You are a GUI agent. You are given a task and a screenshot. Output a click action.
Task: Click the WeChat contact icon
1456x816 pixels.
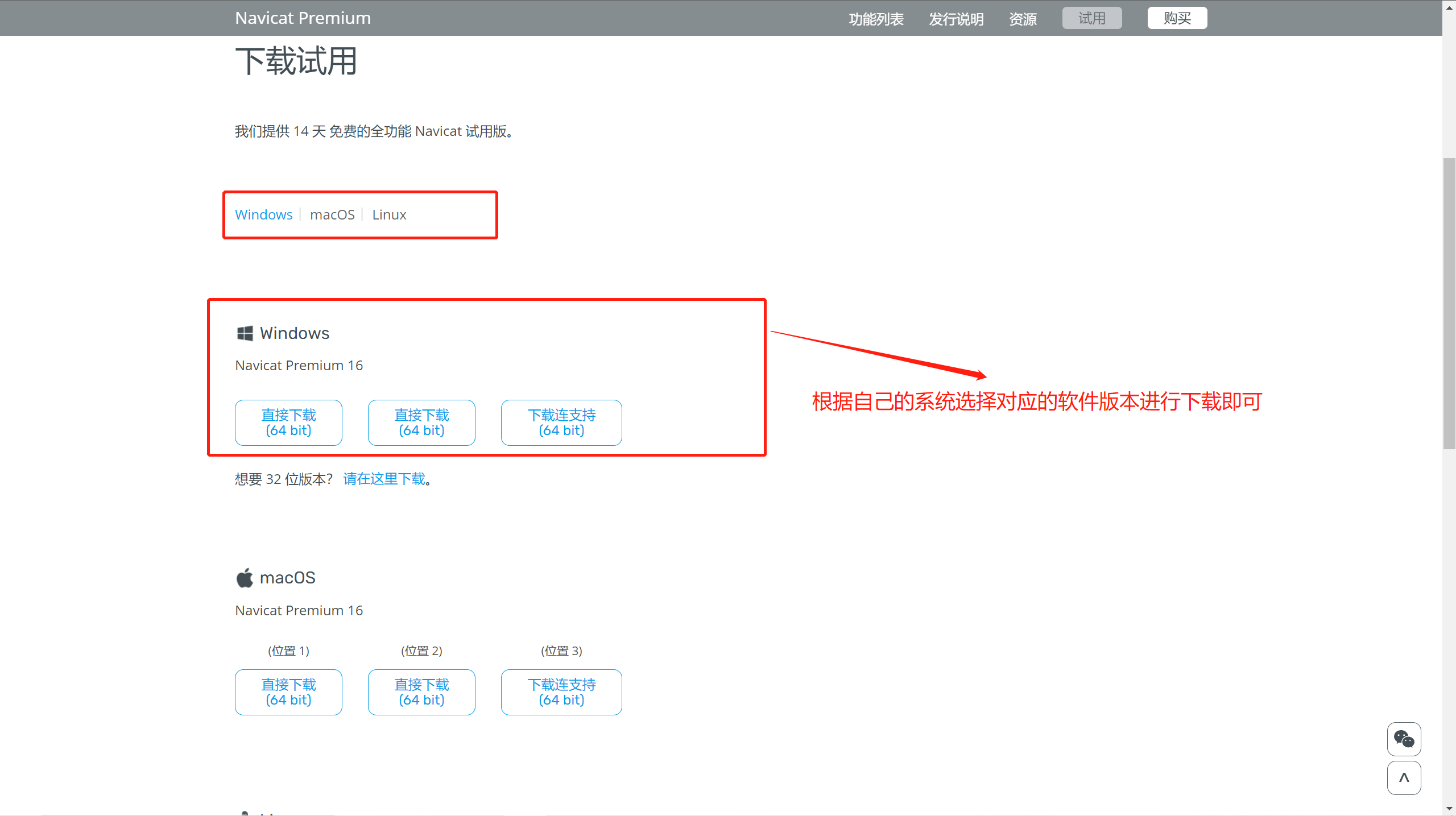point(1404,739)
